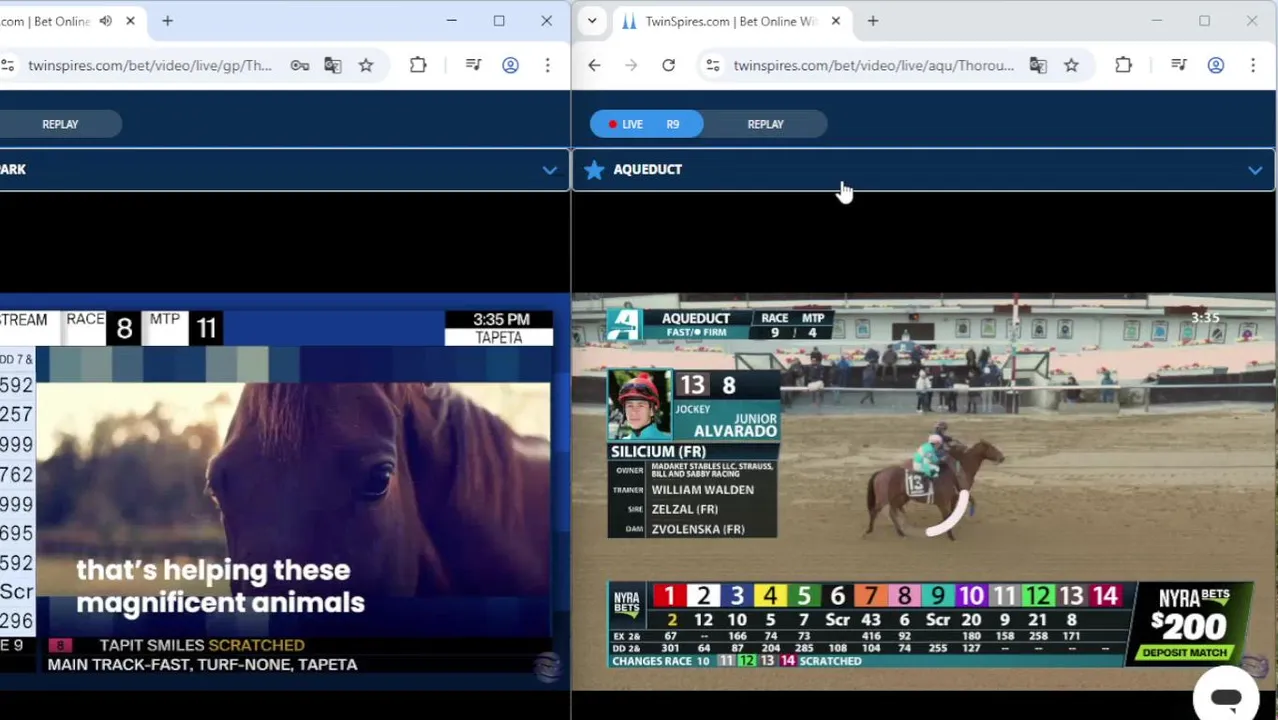The height and width of the screenshot is (720, 1278).
Task: Select LIVE R9 toggle in right window
Action: [646, 124]
